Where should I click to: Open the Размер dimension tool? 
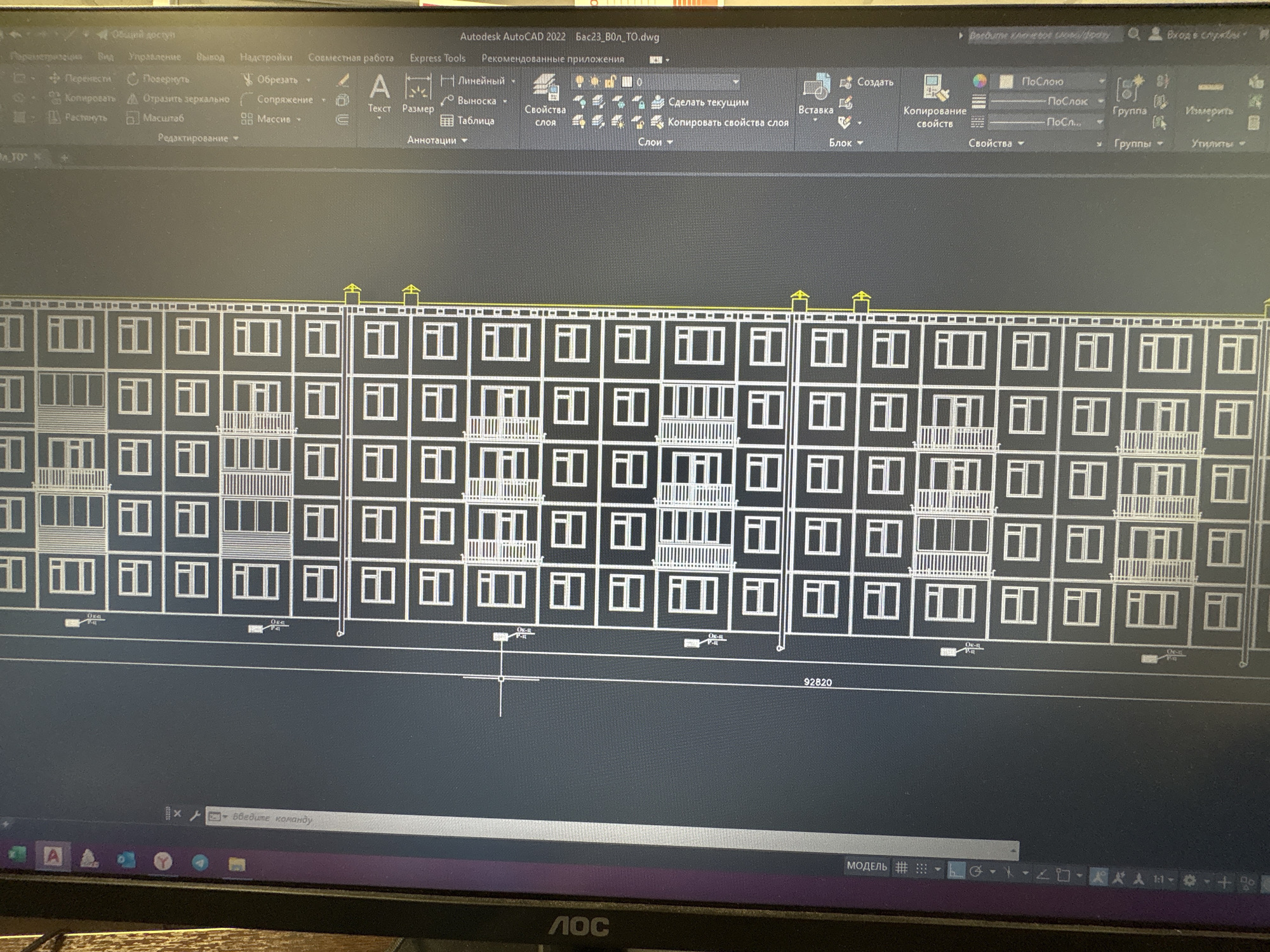point(418,93)
